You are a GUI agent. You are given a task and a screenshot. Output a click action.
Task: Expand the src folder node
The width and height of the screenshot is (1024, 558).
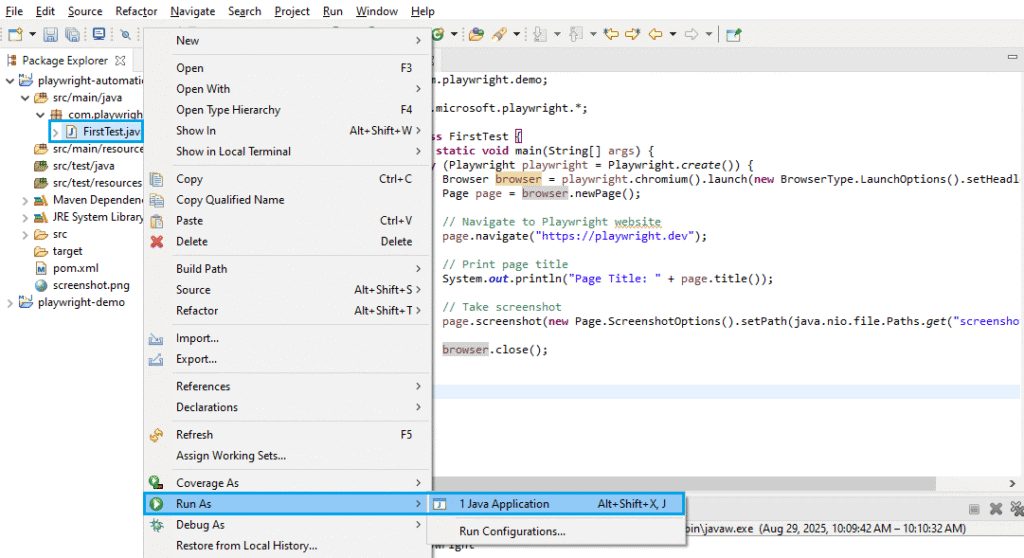25,234
